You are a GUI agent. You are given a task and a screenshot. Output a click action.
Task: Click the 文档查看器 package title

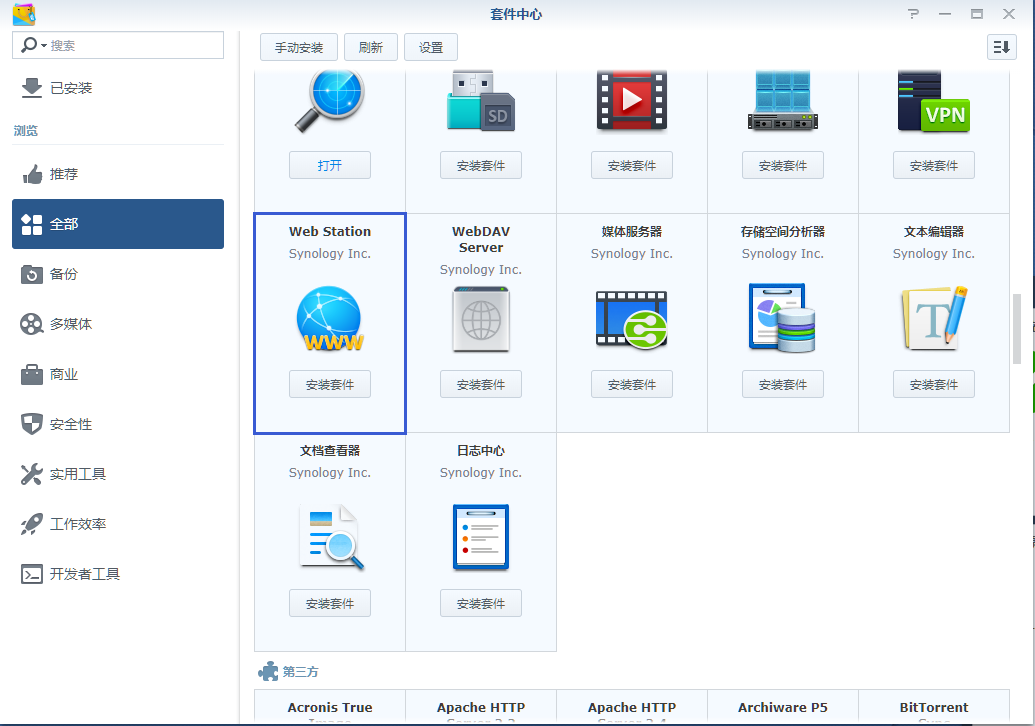[330, 451]
